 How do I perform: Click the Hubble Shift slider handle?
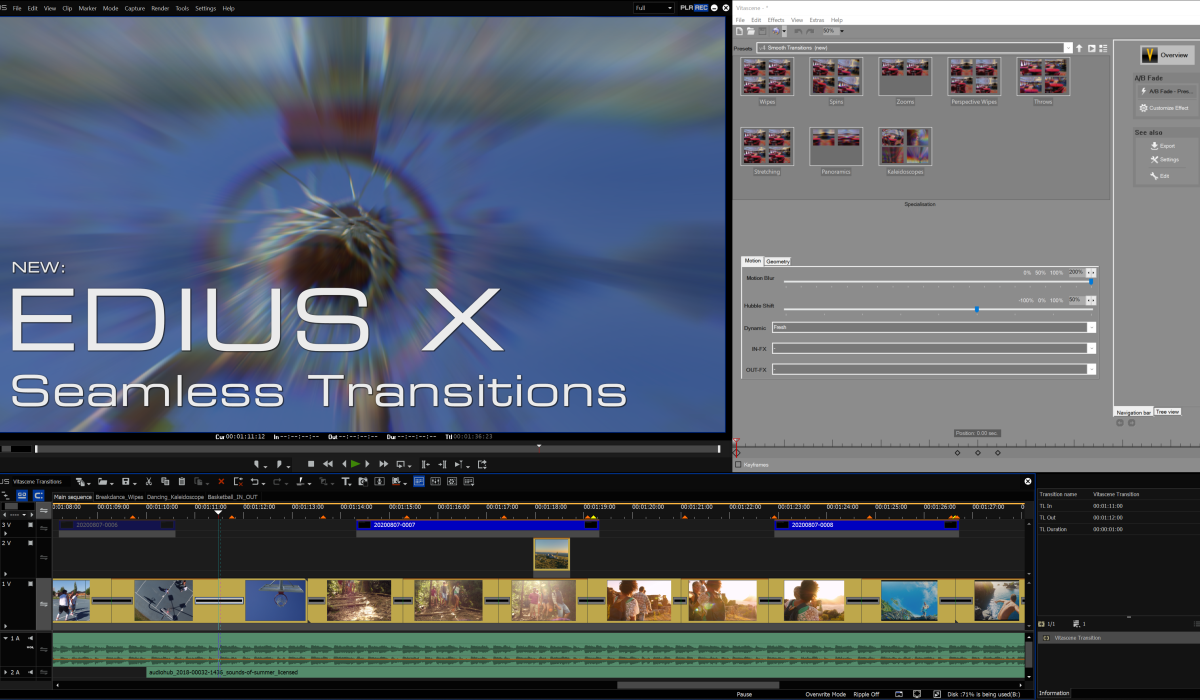pyautogui.click(x=977, y=309)
